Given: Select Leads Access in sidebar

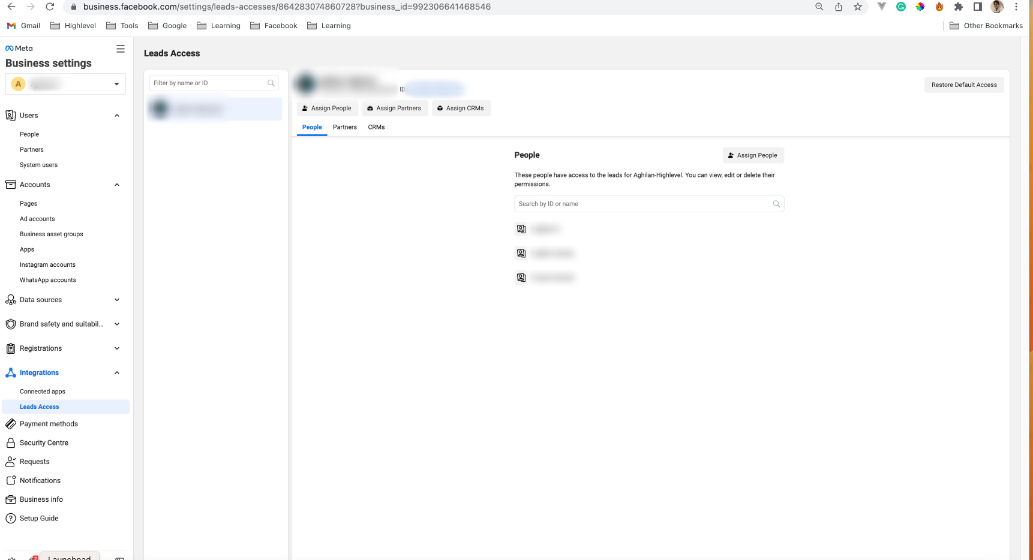Looking at the screenshot, I should tap(65, 406).
